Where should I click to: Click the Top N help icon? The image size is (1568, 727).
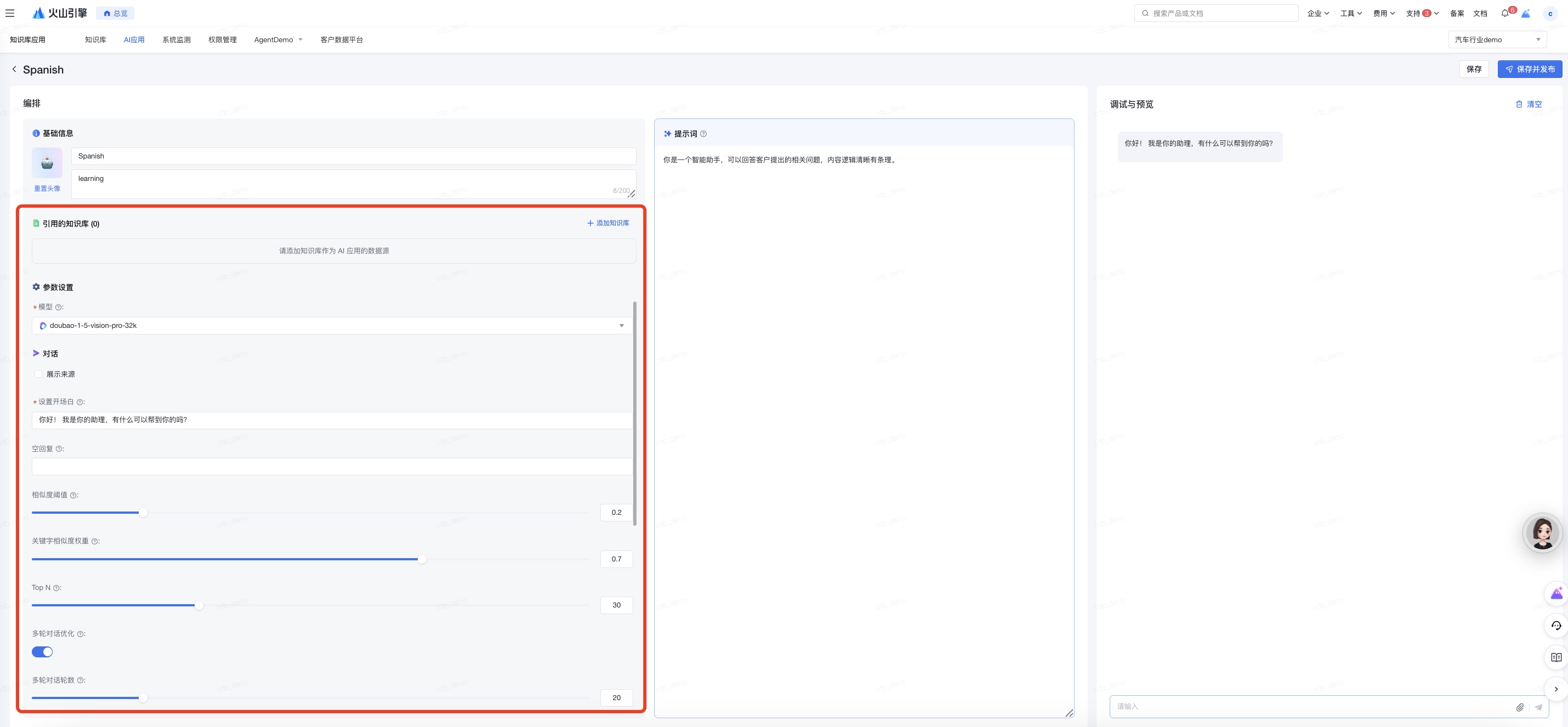56,588
